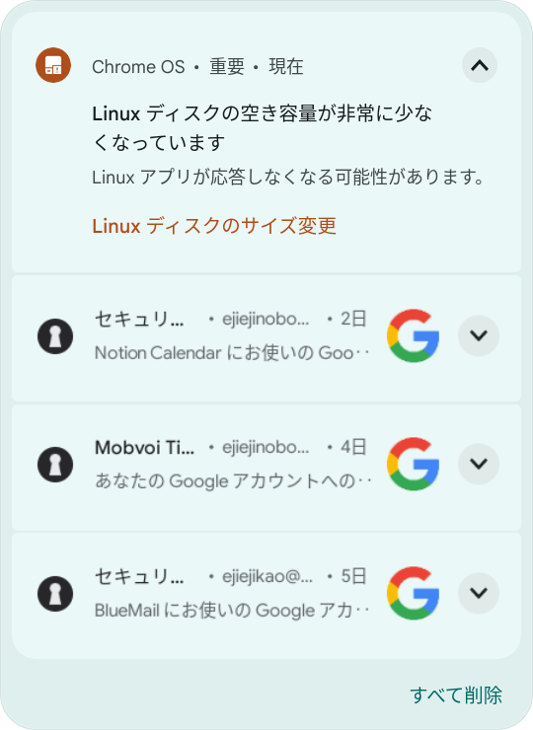Viewport: 533px width, 730px height.
Task: Collapse the Chrome OS notification with the up chevron
Action: coord(479,65)
